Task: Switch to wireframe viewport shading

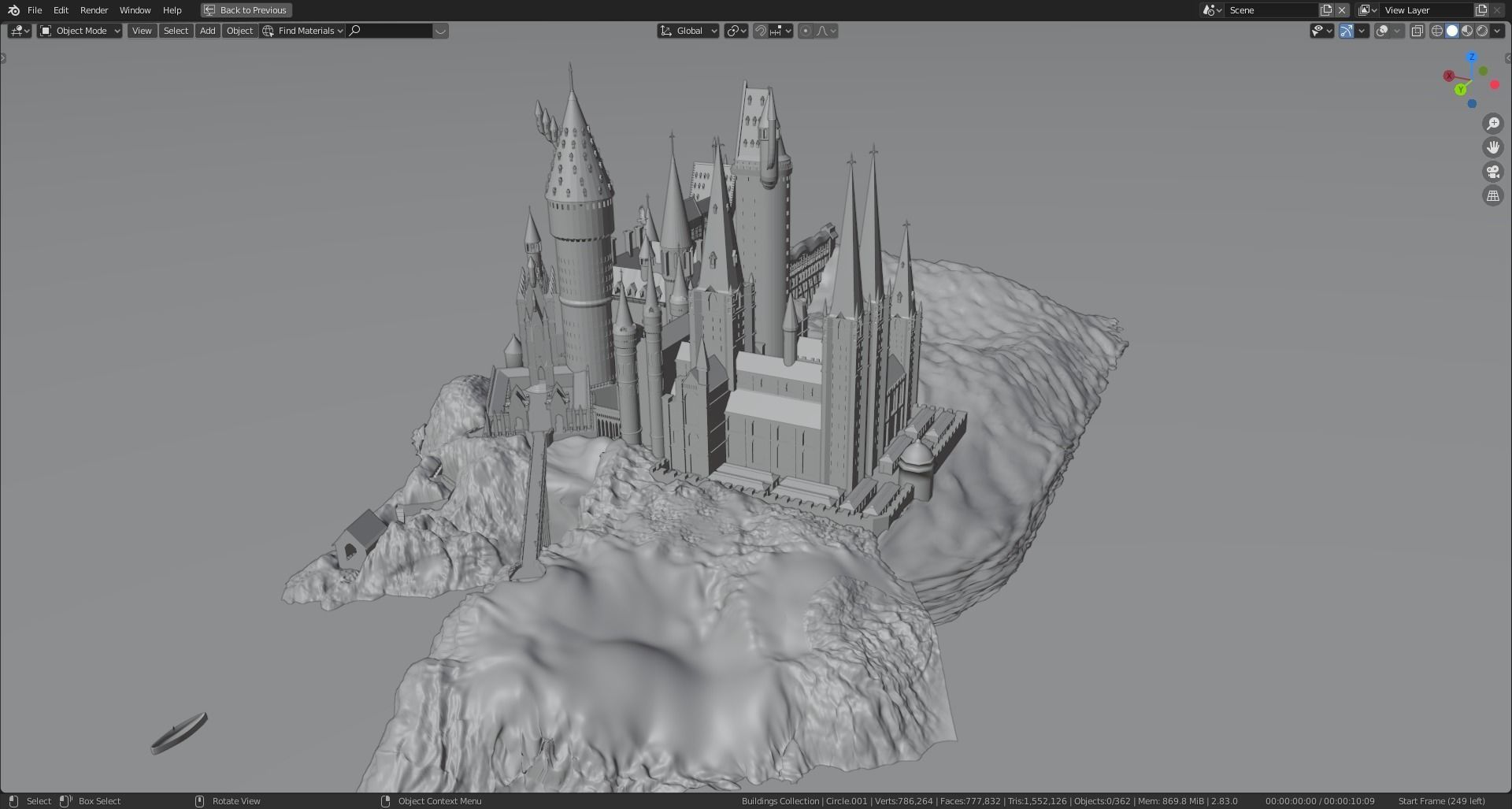Action: tap(1436, 31)
